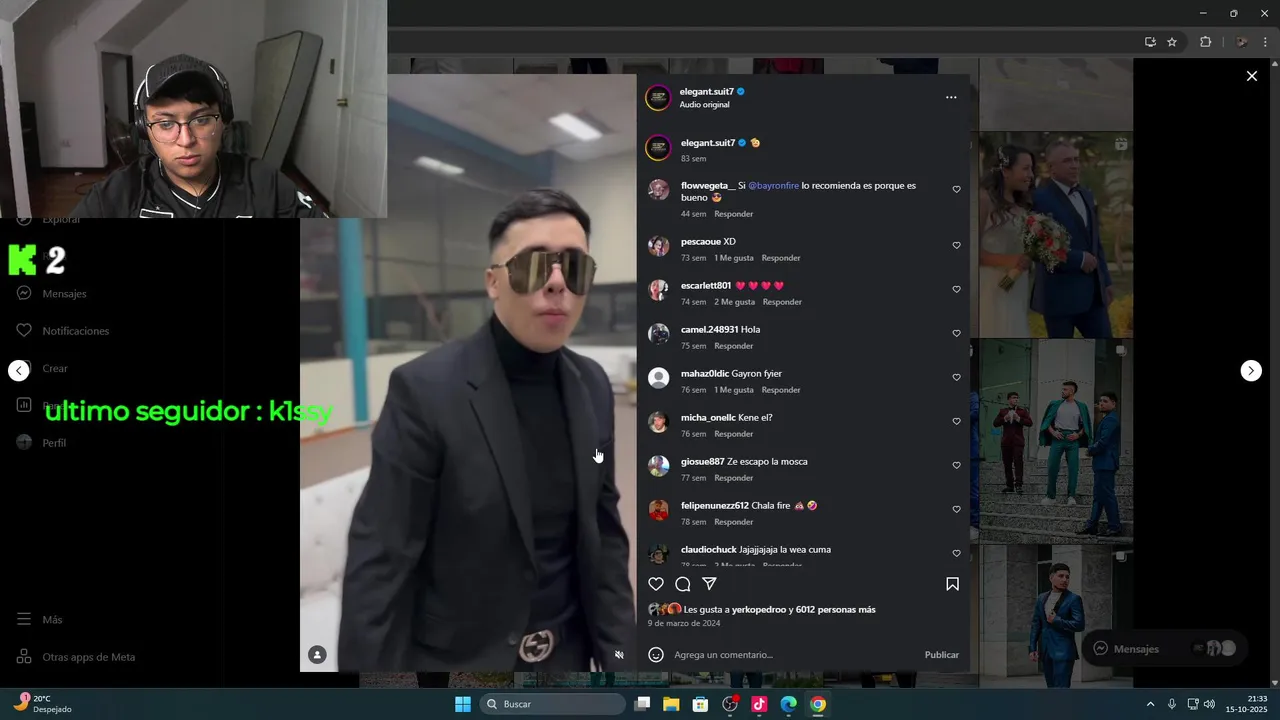View the '6012 personas más' likes list
Image resolution: width=1280 pixels, height=720 pixels.
click(836, 610)
